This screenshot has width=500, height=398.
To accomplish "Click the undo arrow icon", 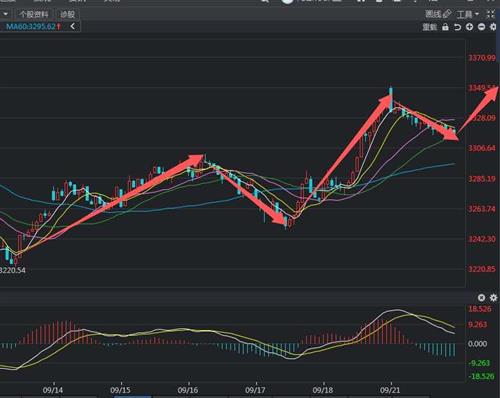I will [x=457, y=27].
